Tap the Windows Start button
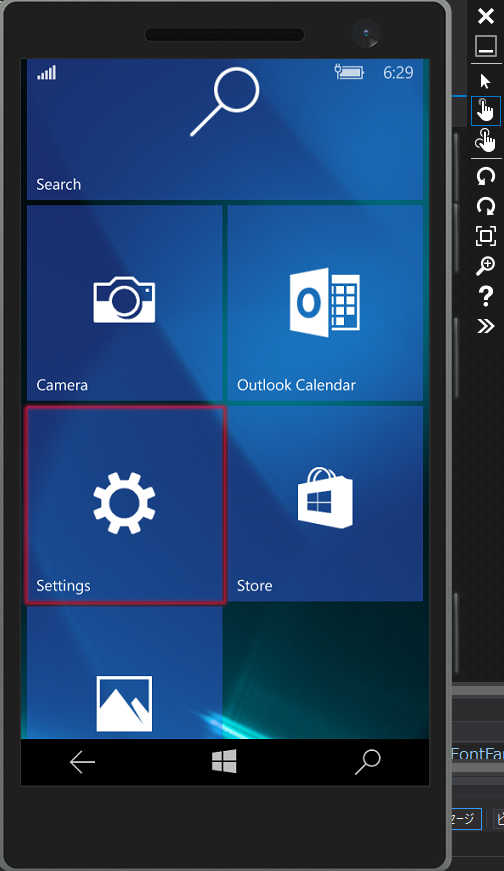Viewport: 504px width, 871px height. [x=224, y=761]
